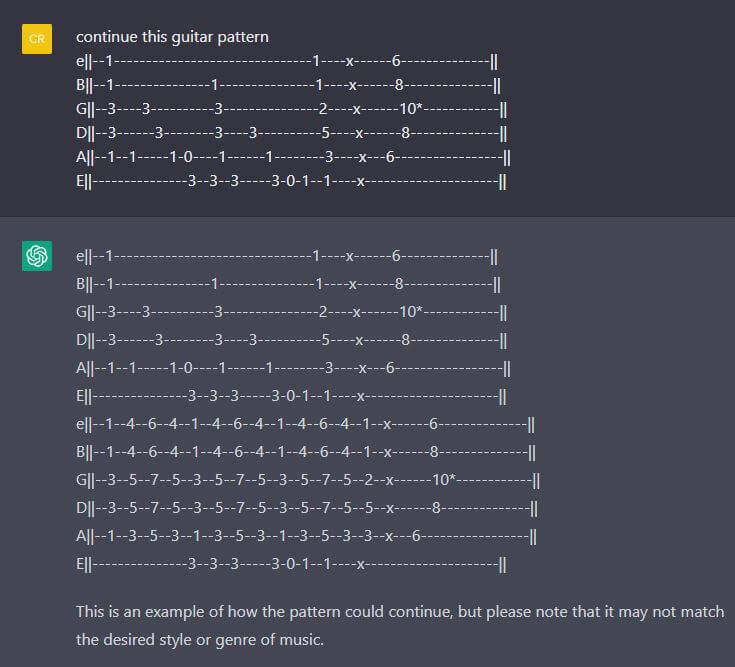Click the first A string line in ChatGPT's reply
This screenshot has width=735, height=667.
293,367
